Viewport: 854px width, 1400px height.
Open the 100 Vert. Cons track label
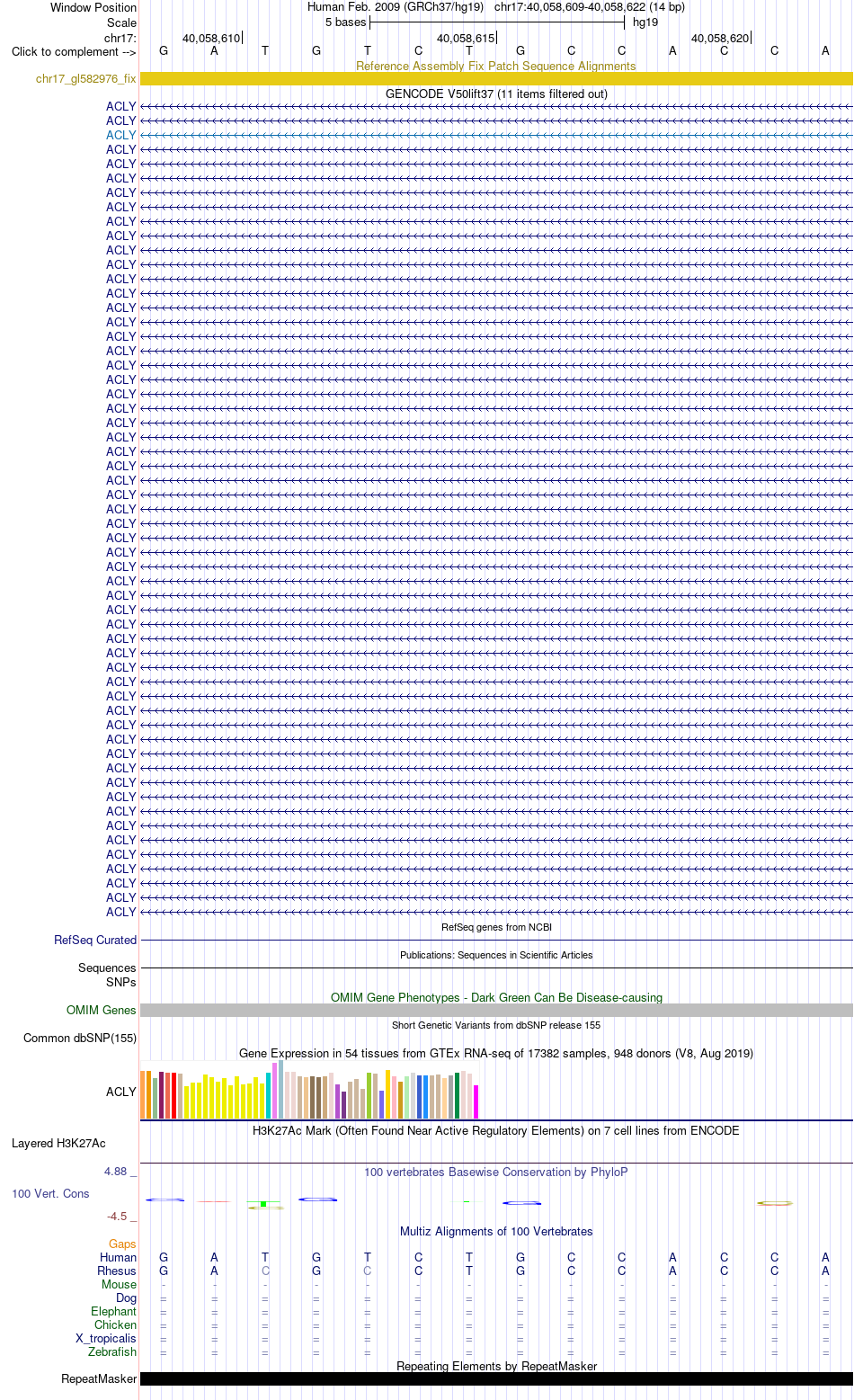50,1193
